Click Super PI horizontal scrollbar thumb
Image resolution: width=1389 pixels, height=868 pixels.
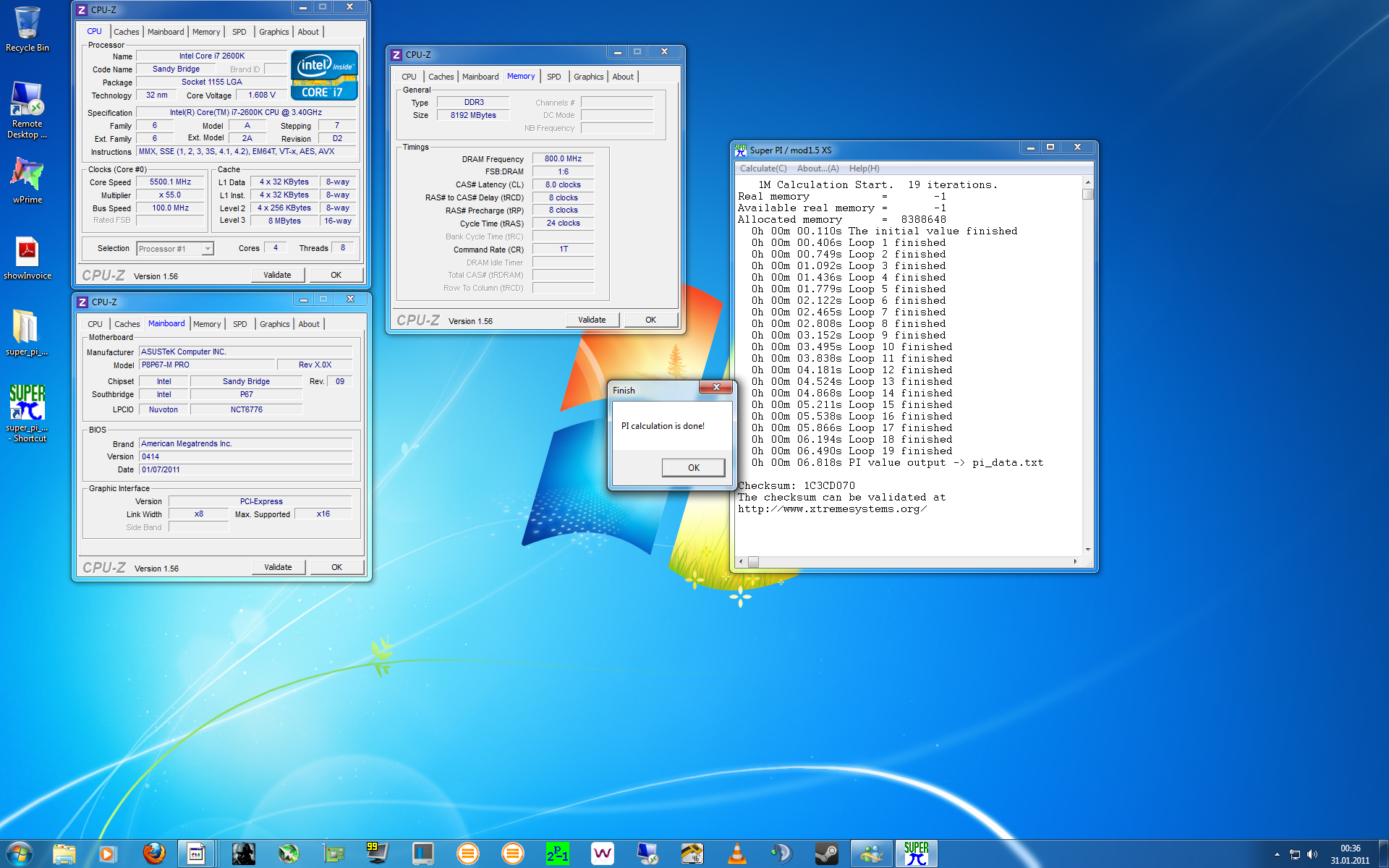click(753, 562)
